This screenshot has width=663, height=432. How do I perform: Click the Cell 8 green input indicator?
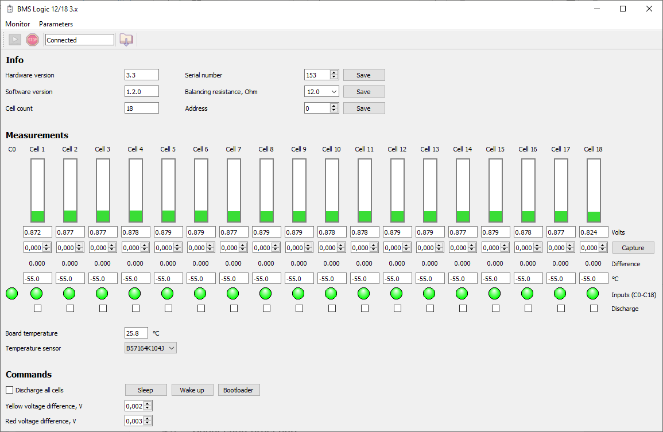tap(266, 293)
